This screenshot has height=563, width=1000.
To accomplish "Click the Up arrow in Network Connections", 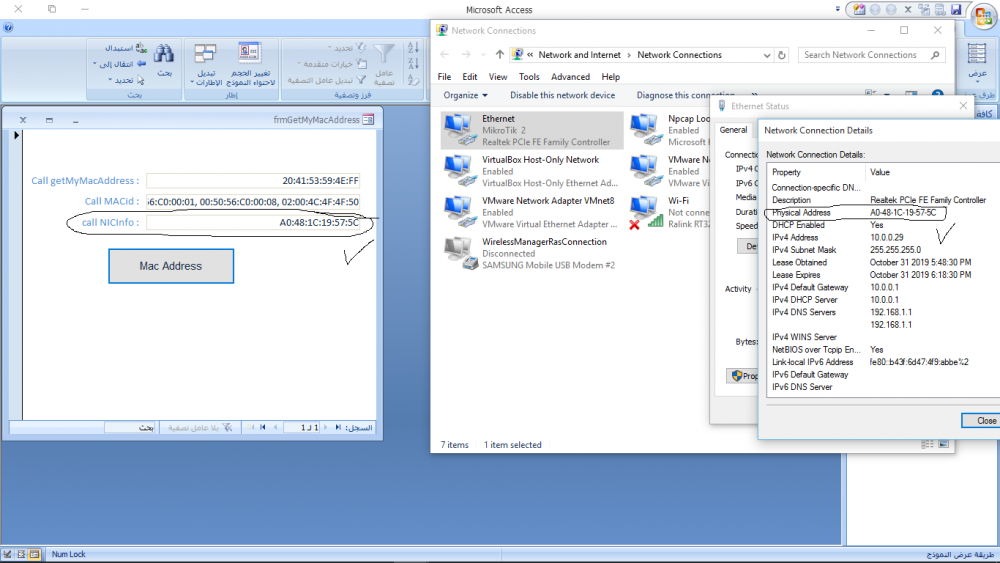I will tap(500, 55).
